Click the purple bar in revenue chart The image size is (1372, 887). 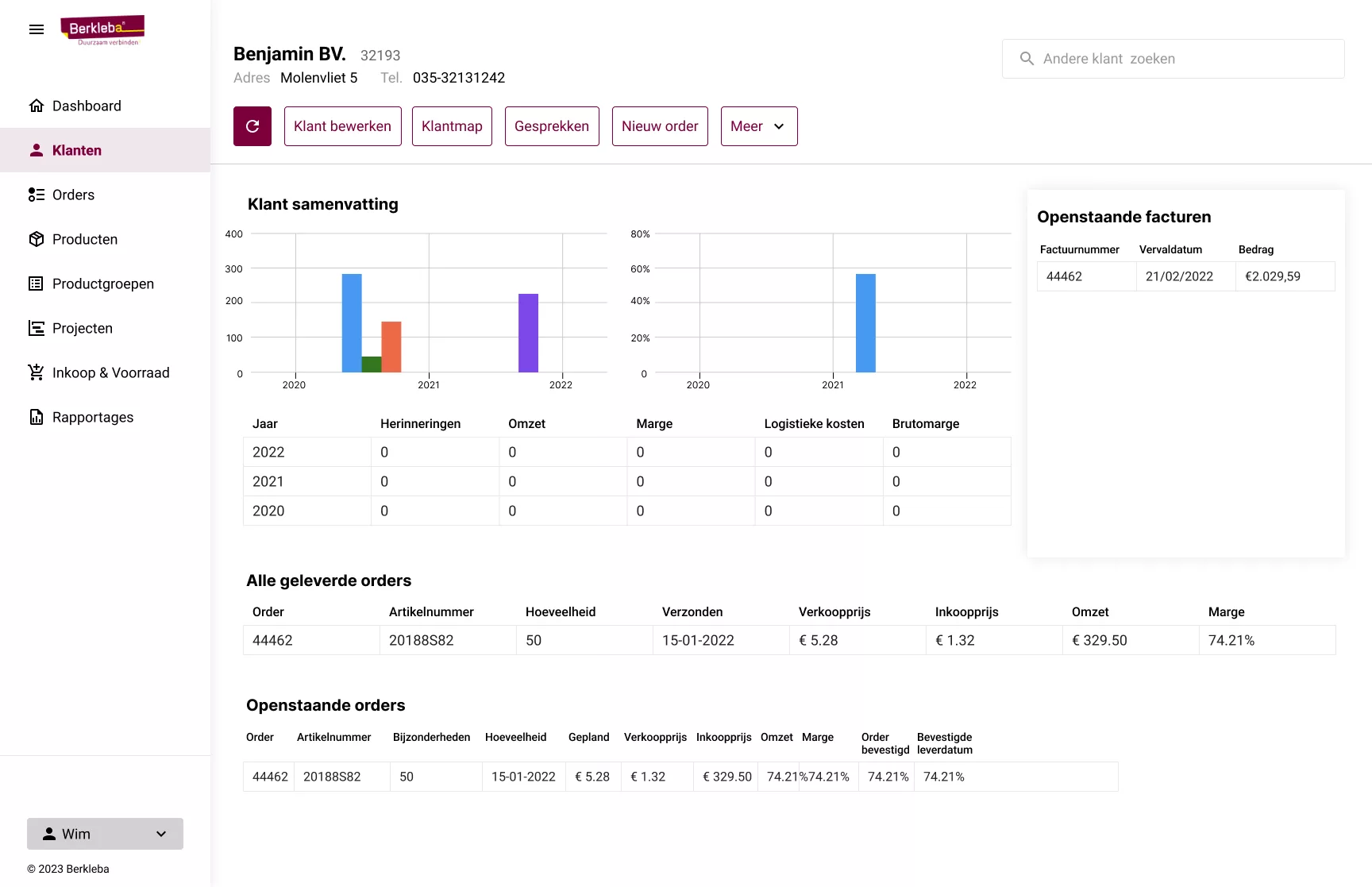pos(528,333)
